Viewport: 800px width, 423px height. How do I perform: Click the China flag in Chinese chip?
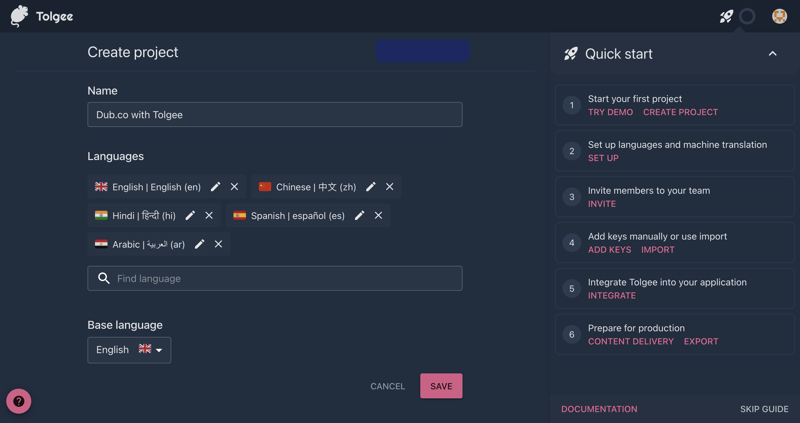pyautogui.click(x=265, y=187)
